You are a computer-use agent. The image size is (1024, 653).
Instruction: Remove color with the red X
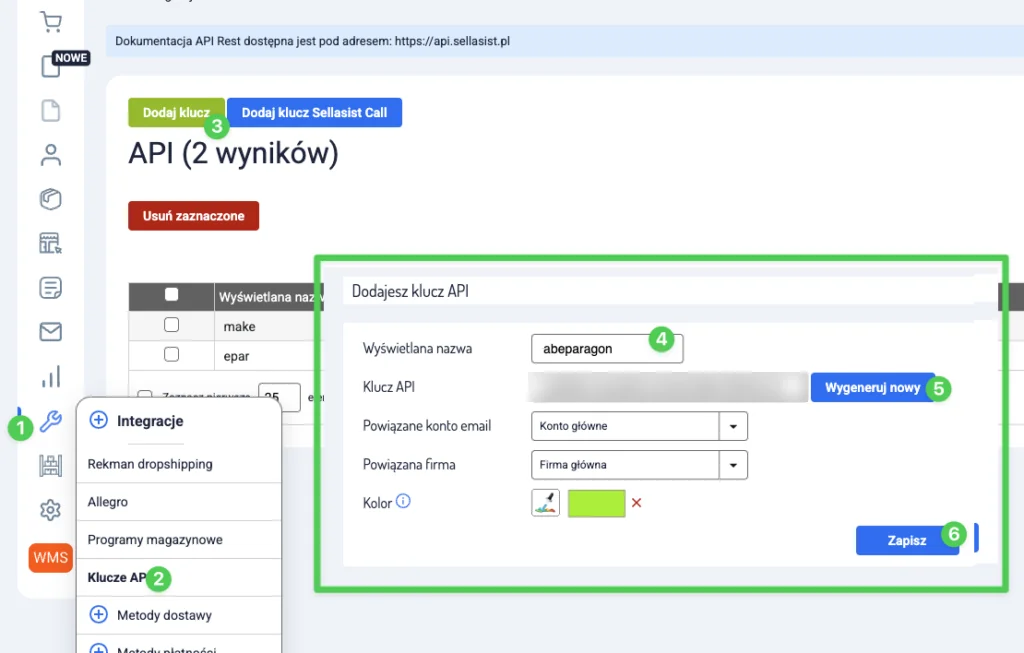pyautogui.click(x=637, y=503)
